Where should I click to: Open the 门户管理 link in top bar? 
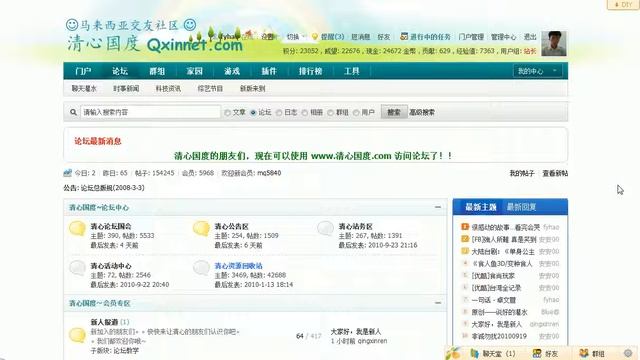[x=471, y=37]
